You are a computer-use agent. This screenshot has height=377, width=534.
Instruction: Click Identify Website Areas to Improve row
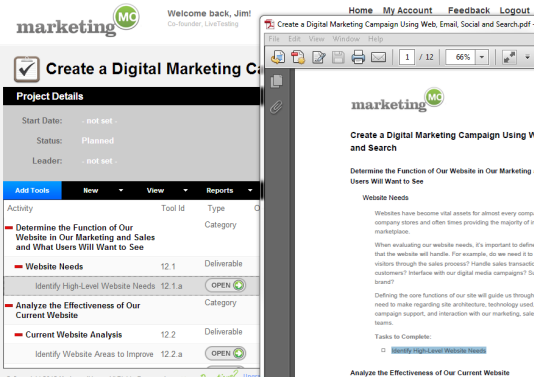point(94,354)
